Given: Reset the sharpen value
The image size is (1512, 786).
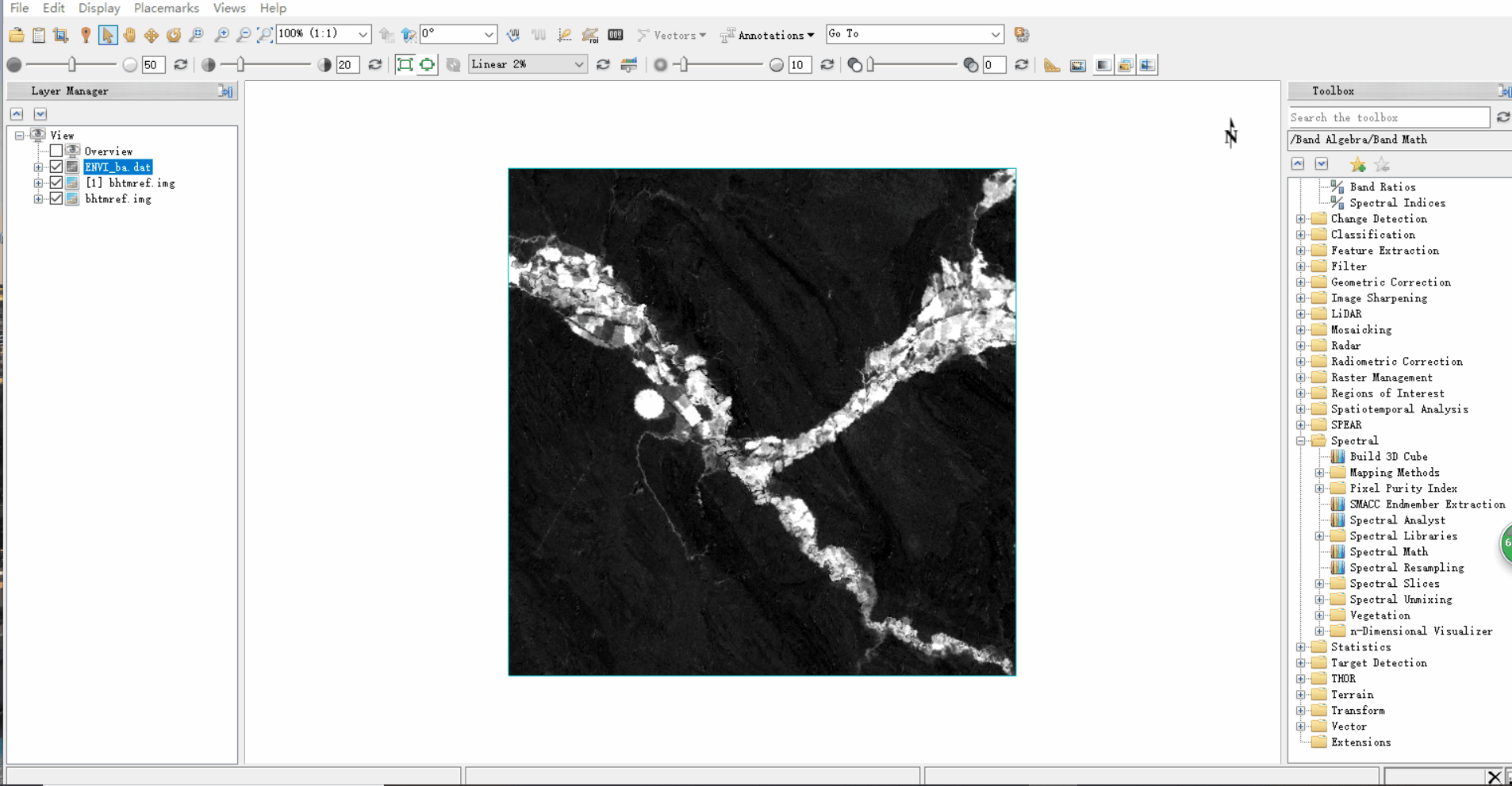Looking at the screenshot, I should point(827,65).
